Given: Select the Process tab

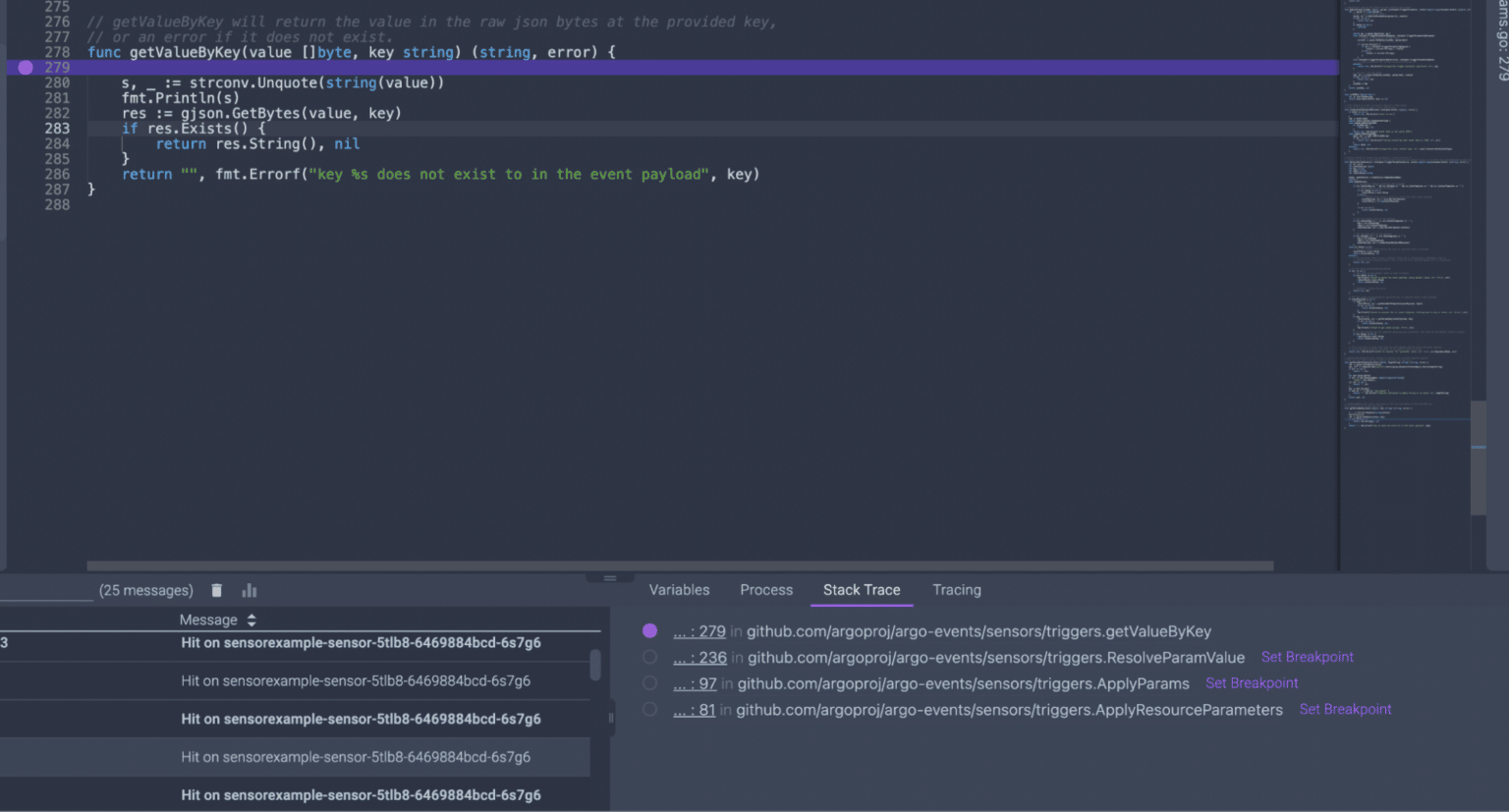Looking at the screenshot, I should pos(765,589).
